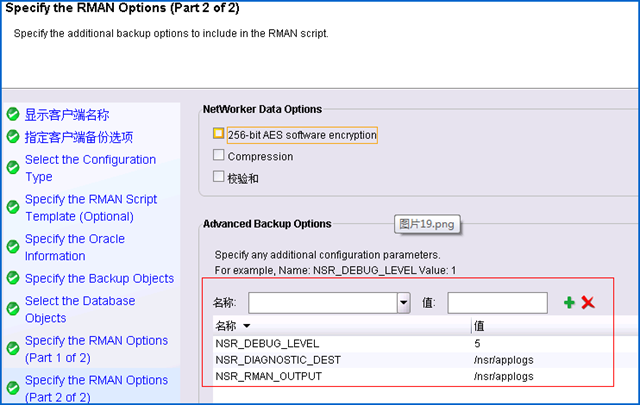Click green checkmark beside 显示客户端名称
640x405 pixels.
pyautogui.click(x=13, y=114)
